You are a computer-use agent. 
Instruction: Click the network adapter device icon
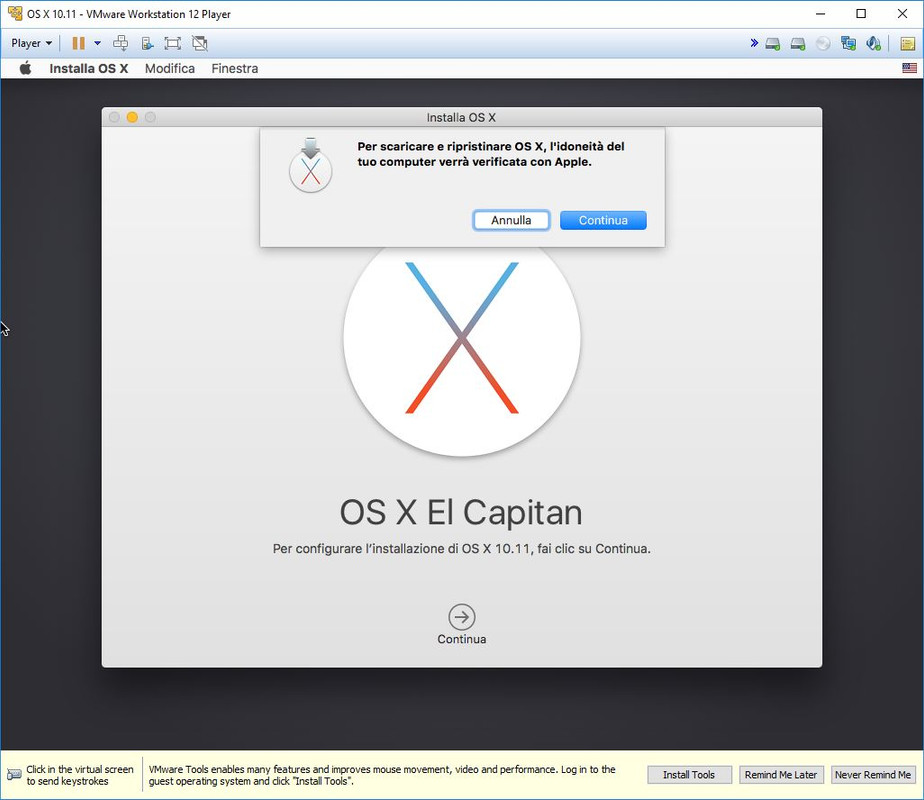coord(849,44)
